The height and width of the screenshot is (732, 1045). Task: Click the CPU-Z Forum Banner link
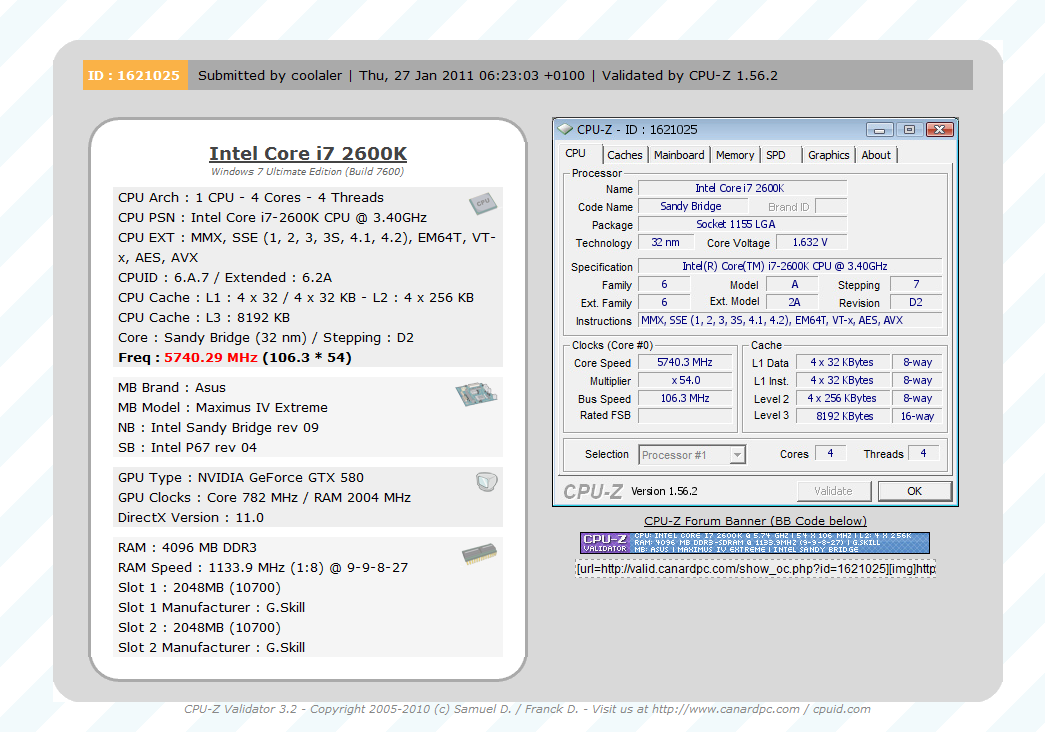tap(755, 521)
